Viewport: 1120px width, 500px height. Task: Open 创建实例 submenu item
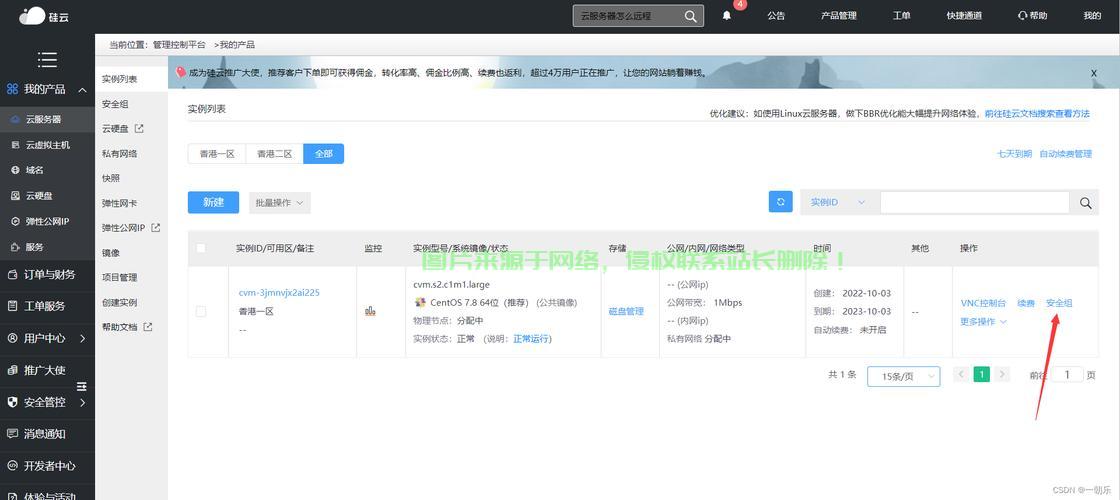click(119, 302)
